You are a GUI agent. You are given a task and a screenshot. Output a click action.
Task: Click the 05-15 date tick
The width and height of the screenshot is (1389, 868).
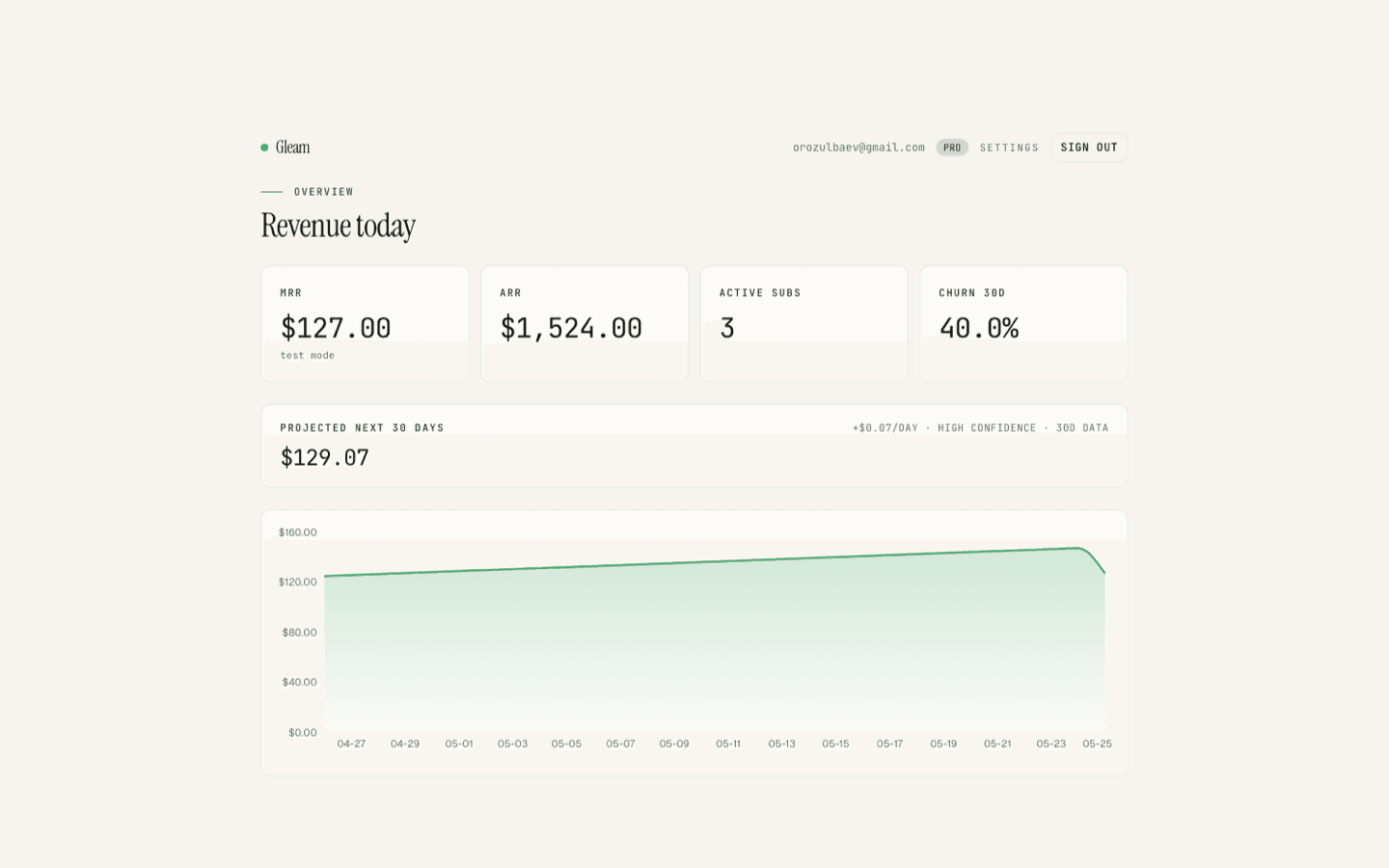[835, 744]
